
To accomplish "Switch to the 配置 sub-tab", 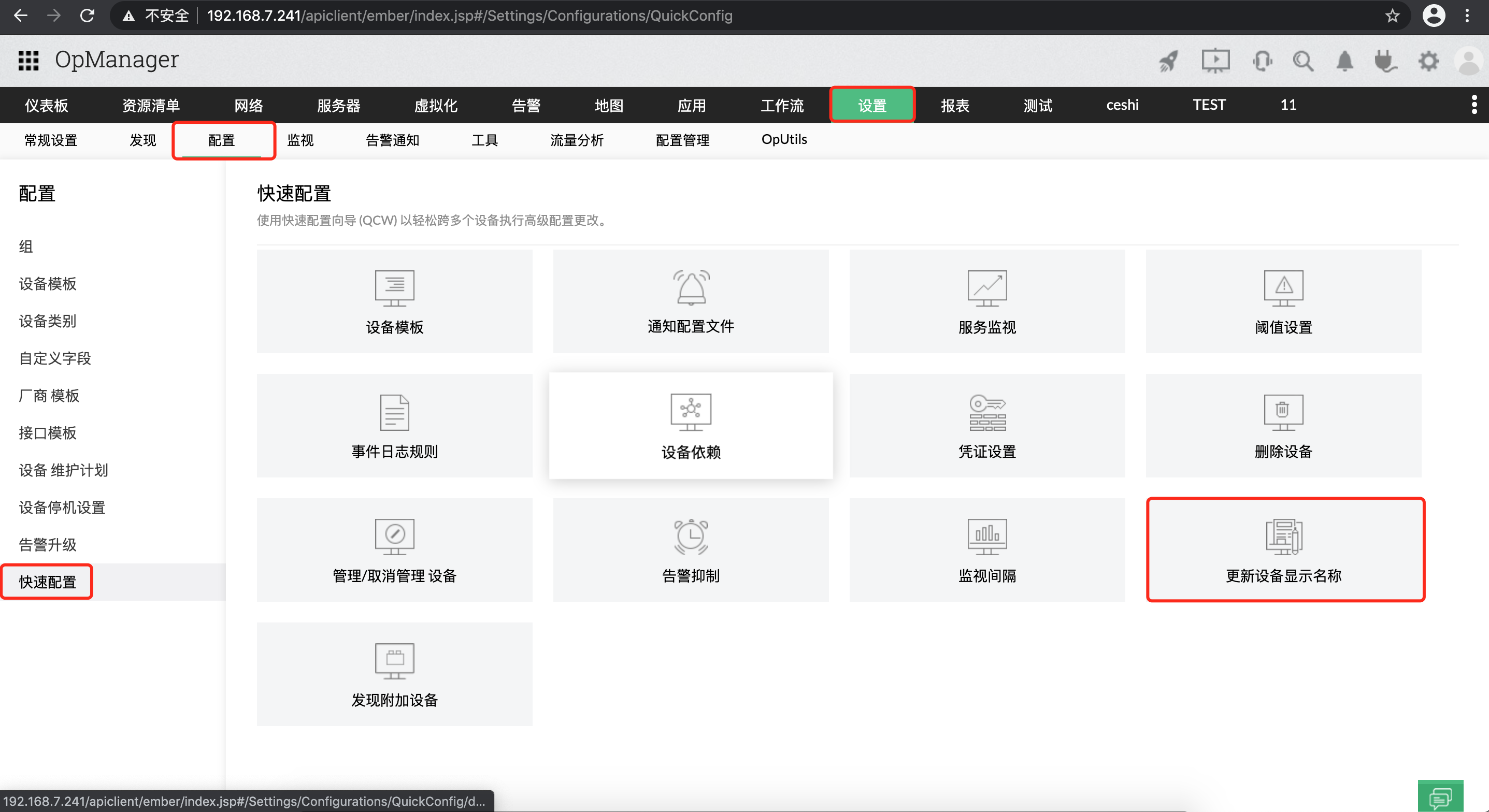I will pos(221,140).
